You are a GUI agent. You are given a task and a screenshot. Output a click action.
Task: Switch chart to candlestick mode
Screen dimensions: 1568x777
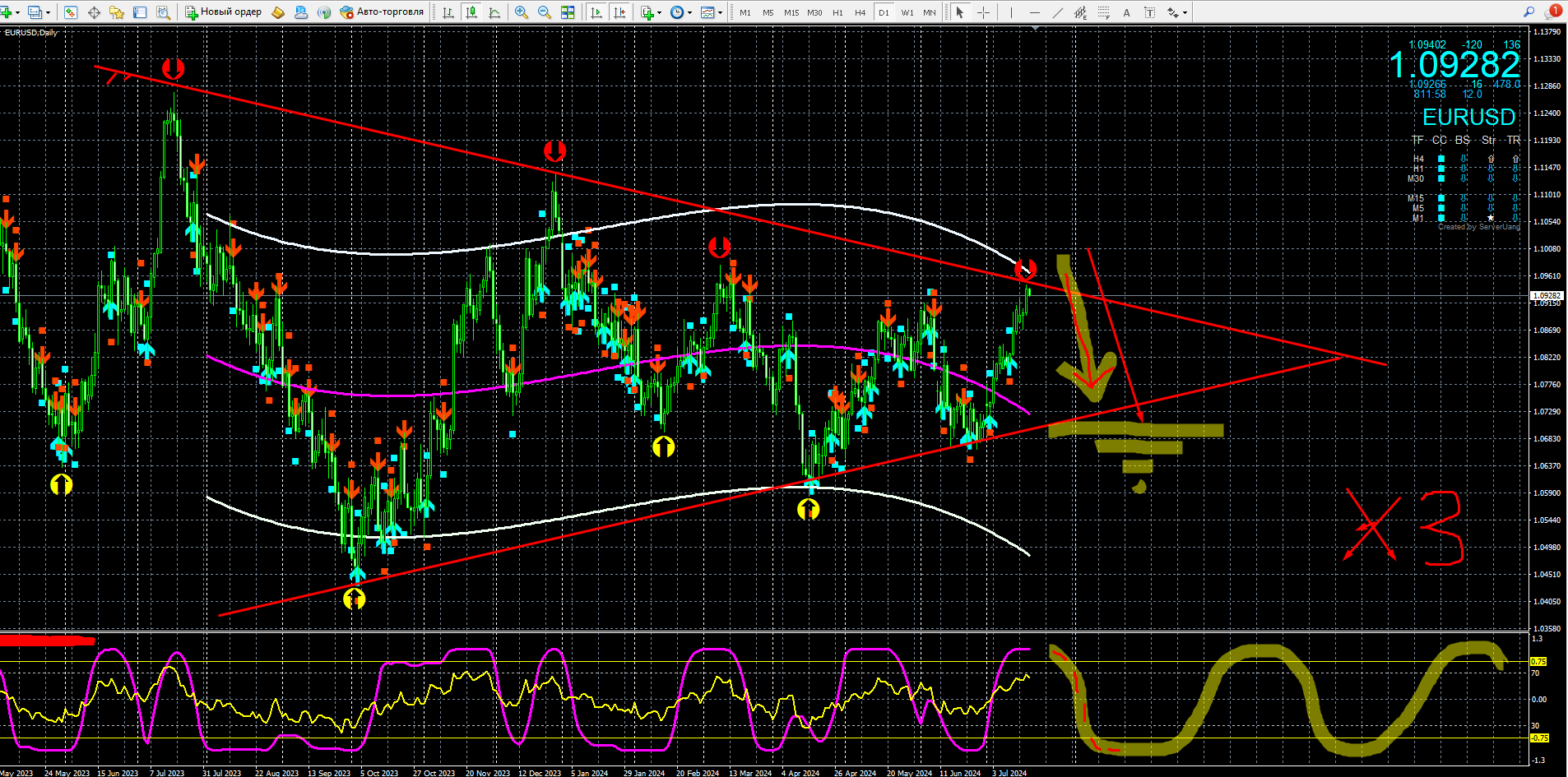pyautogui.click(x=471, y=12)
